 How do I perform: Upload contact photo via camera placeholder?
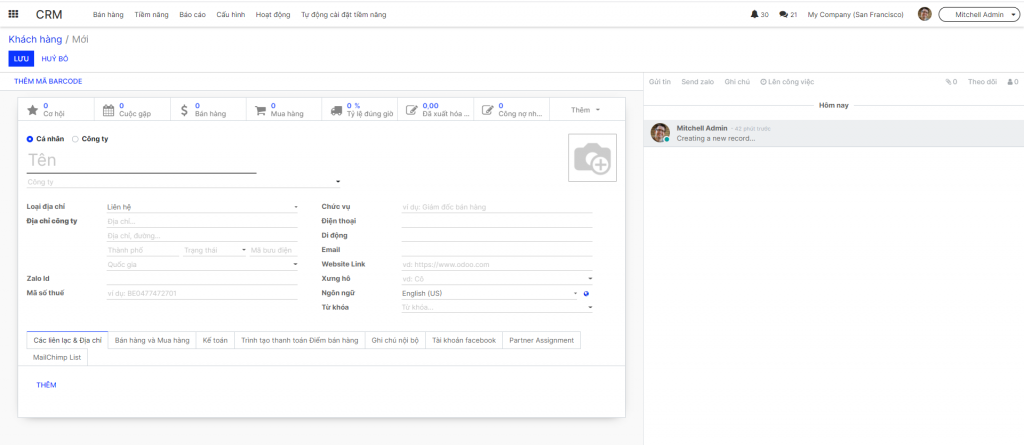[592, 157]
